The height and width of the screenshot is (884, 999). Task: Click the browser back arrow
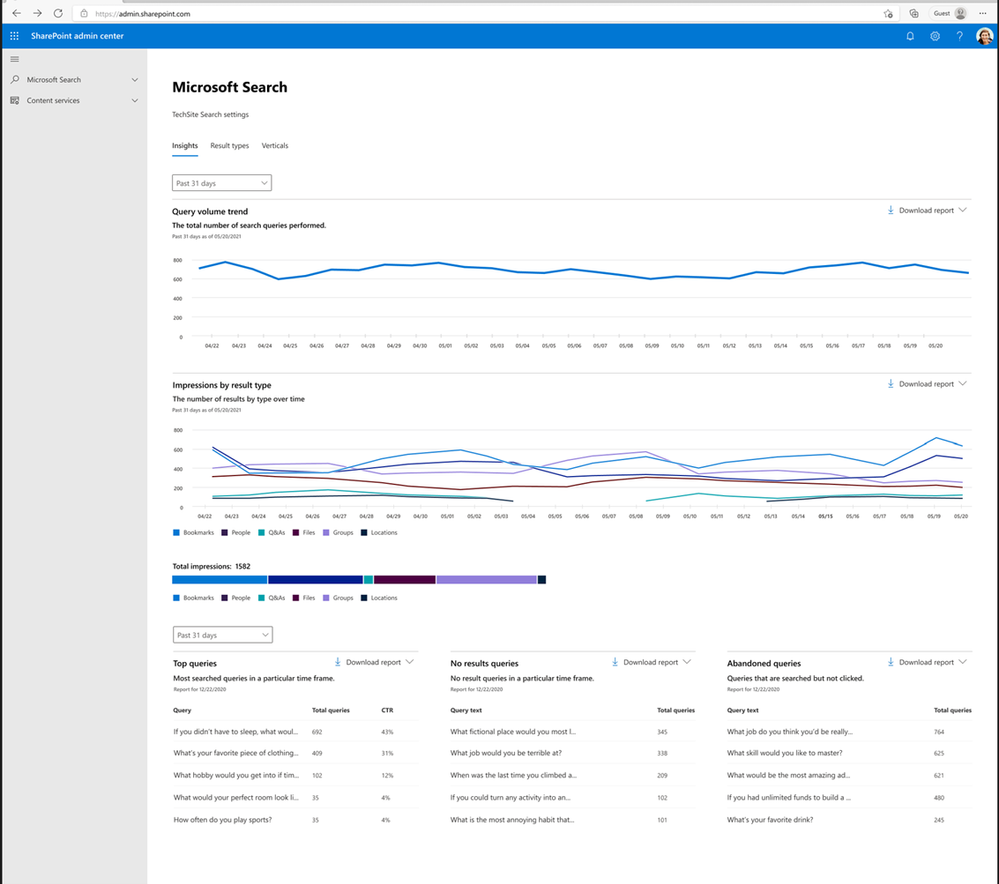pyautogui.click(x=16, y=13)
